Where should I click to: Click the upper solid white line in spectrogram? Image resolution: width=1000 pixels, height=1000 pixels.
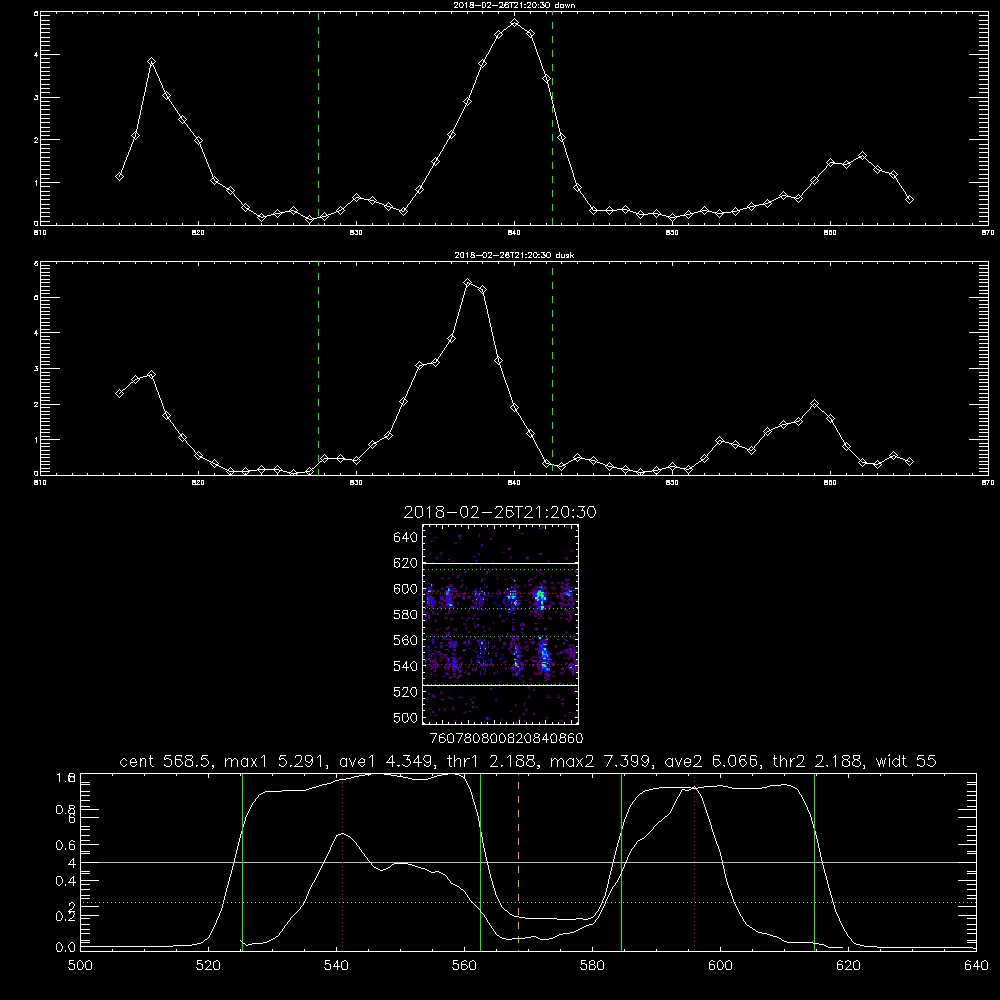pos(501,563)
